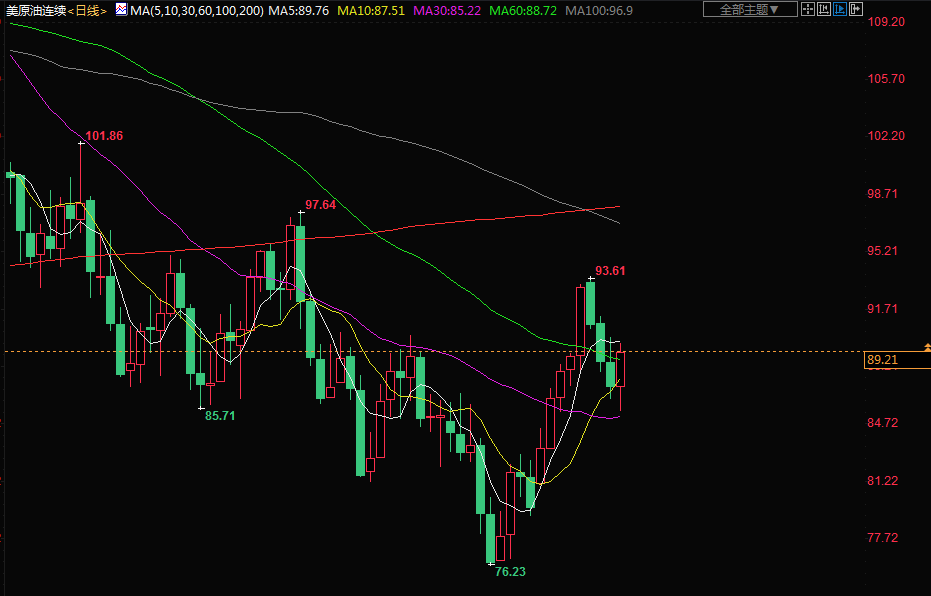
Task: Click the 97.64 peak price label
Action: point(320,204)
